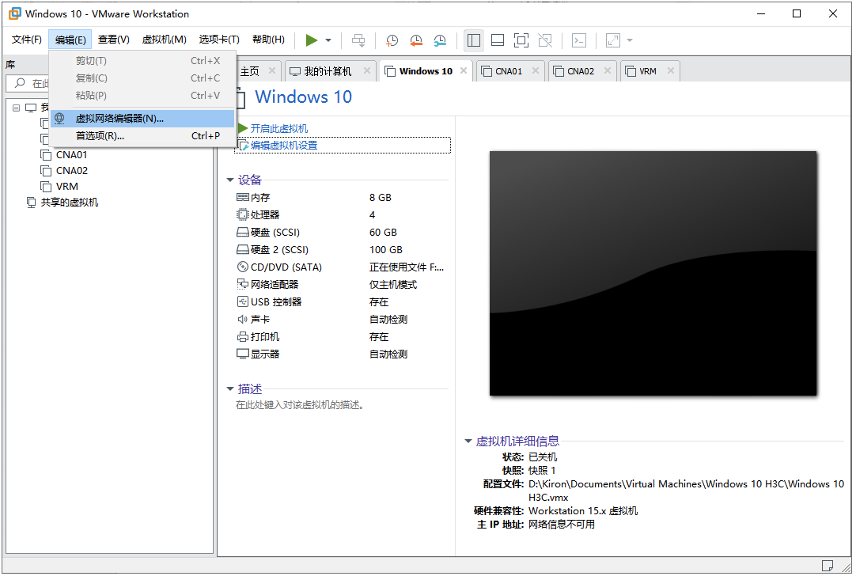Click the virtual machine screen preview thumbnail
Image resolution: width=856 pixels, height=576 pixels.
(653, 274)
